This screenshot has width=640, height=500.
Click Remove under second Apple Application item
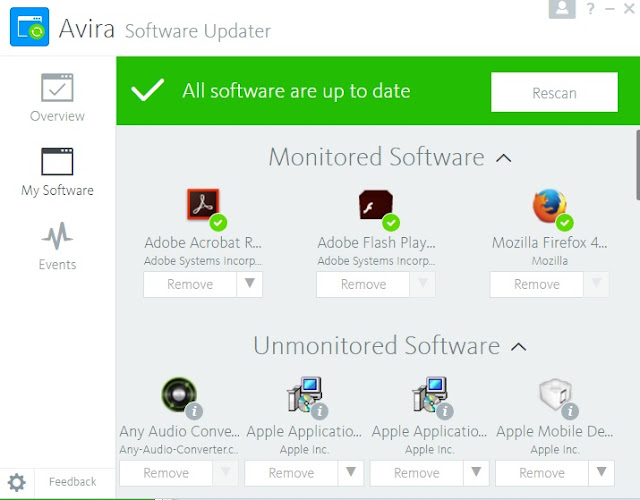[416, 473]
